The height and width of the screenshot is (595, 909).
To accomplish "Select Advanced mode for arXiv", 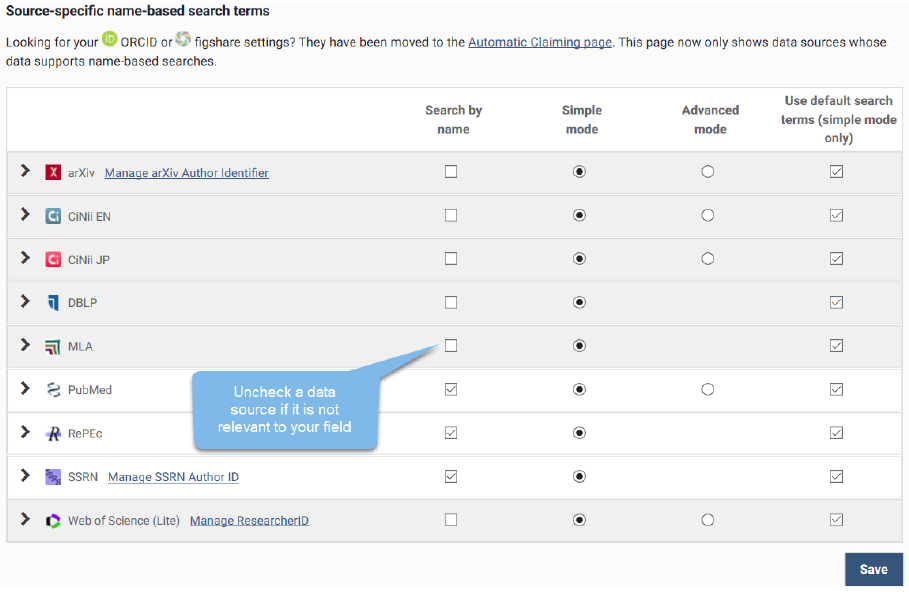I will (x=708, y=172).
